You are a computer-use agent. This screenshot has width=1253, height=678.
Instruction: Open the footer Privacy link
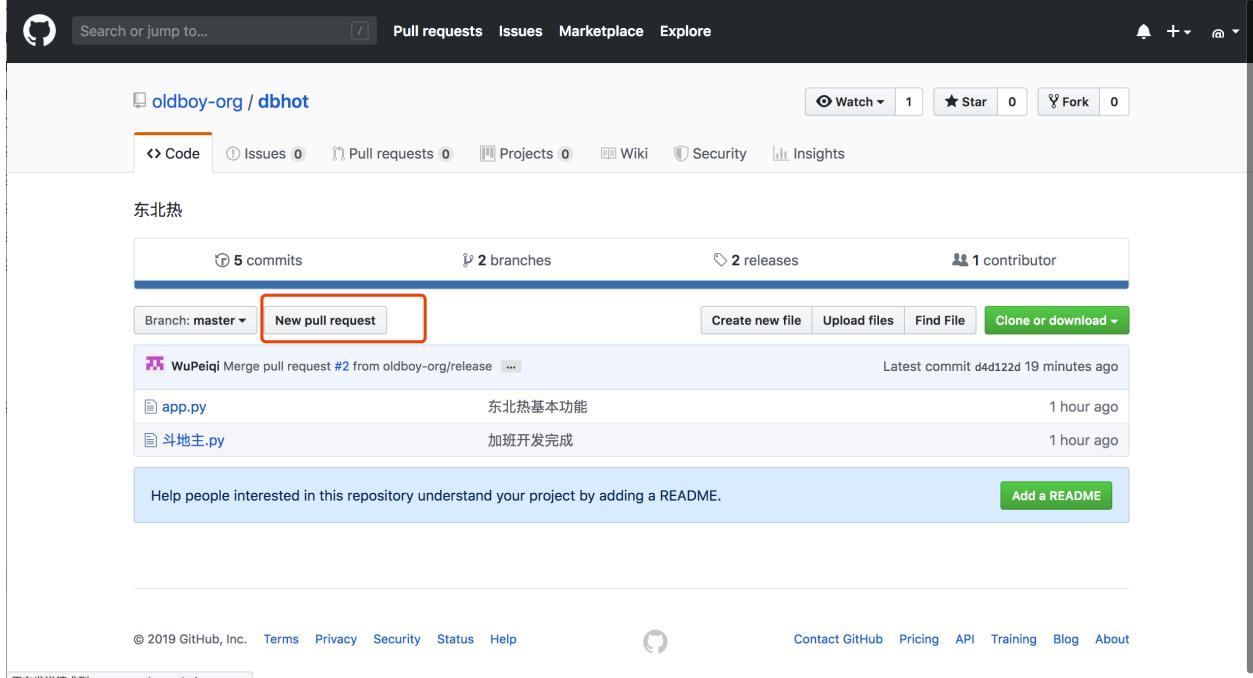coord(336,639)
